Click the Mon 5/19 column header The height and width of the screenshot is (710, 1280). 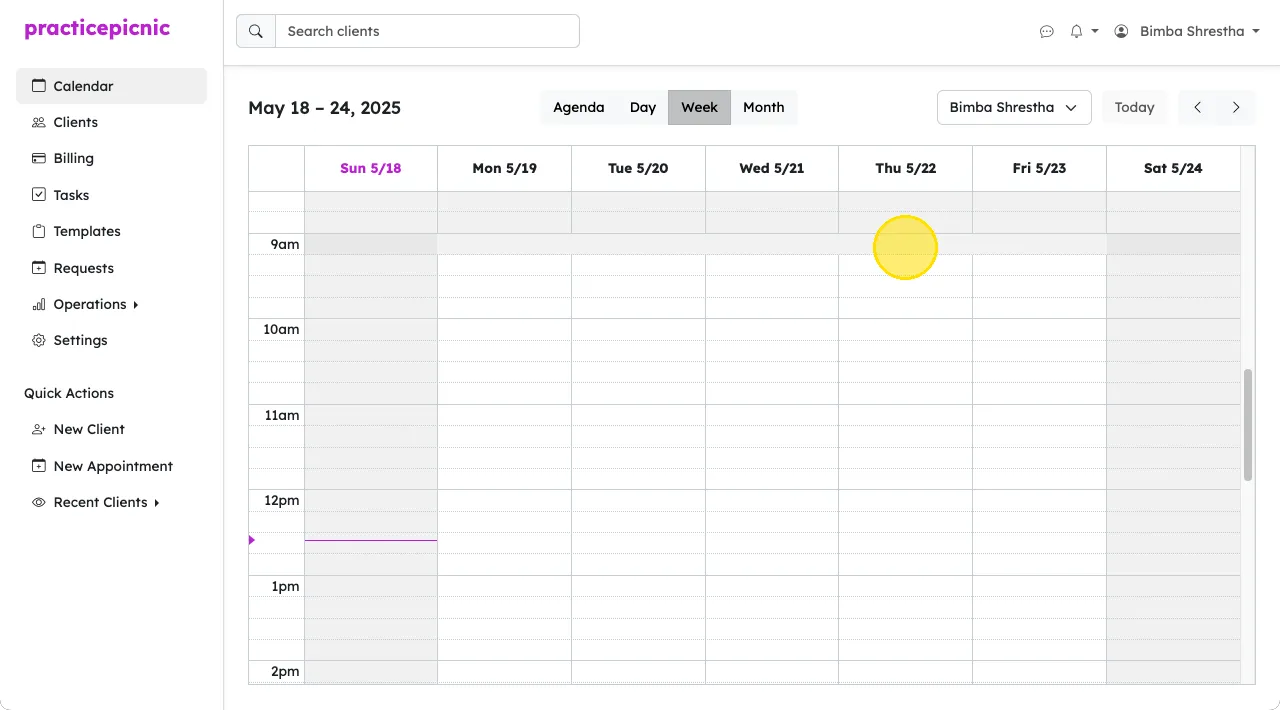pos(505,168)
